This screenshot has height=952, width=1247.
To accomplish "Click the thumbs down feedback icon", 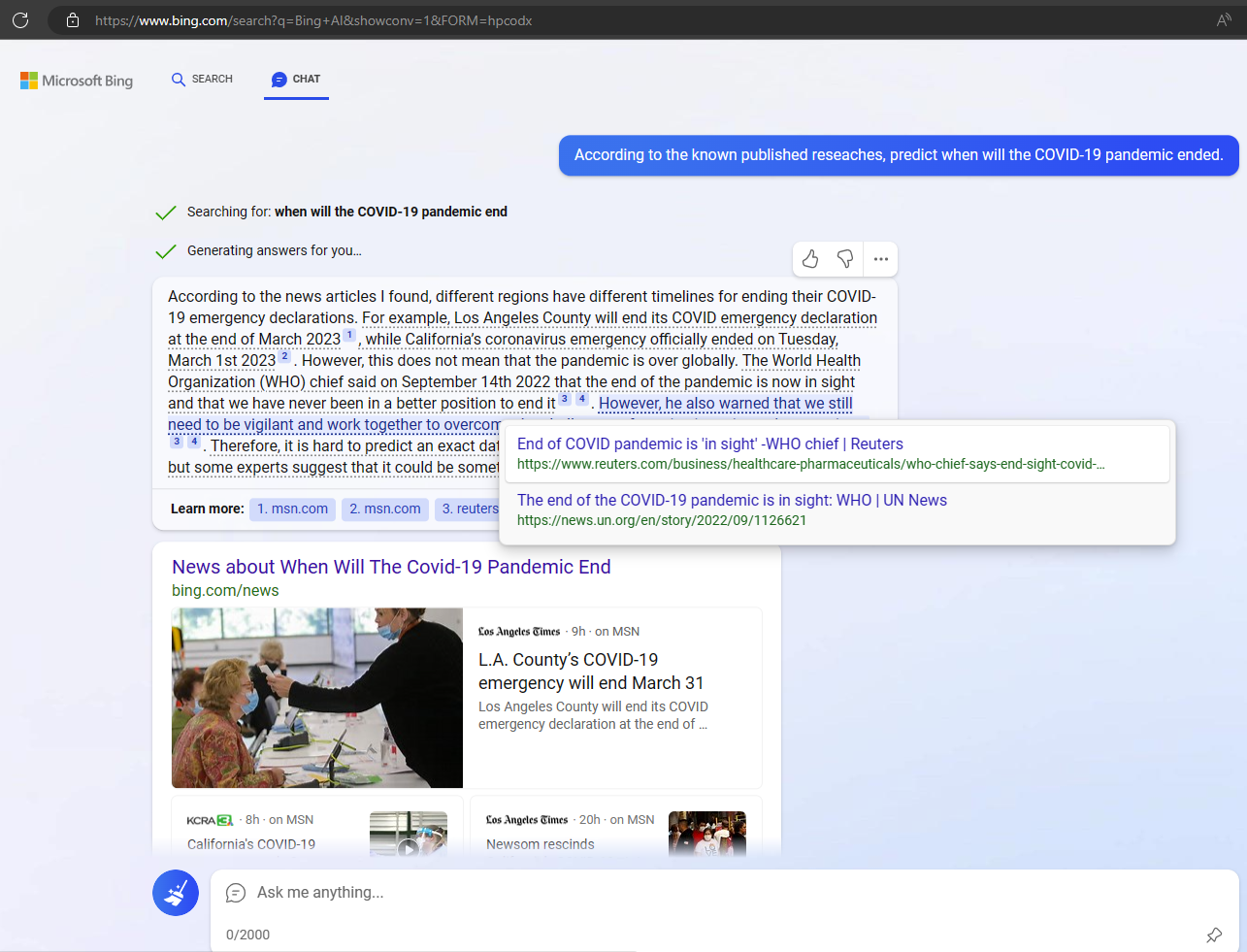I will pyautogui.click(x=845, y=259).
